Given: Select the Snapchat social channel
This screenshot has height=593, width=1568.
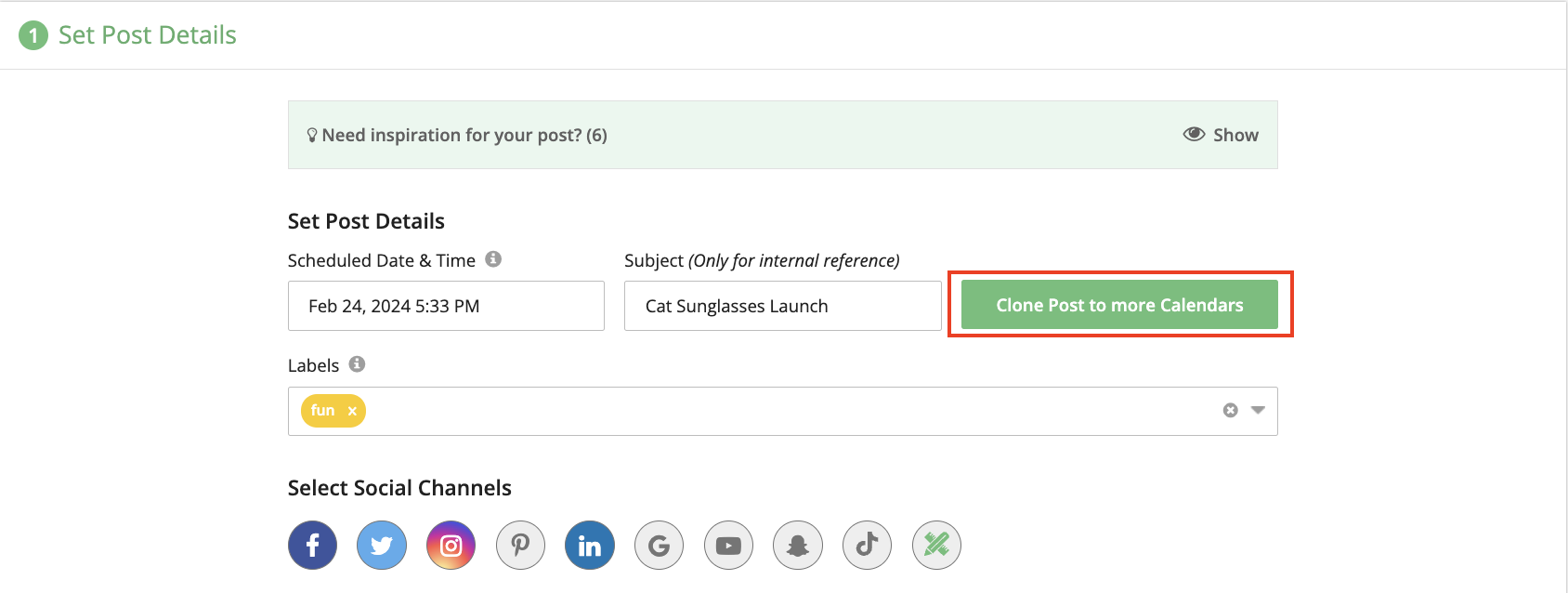Looking at the screenshot, I should pyautogui.click(x=798, y=545).
